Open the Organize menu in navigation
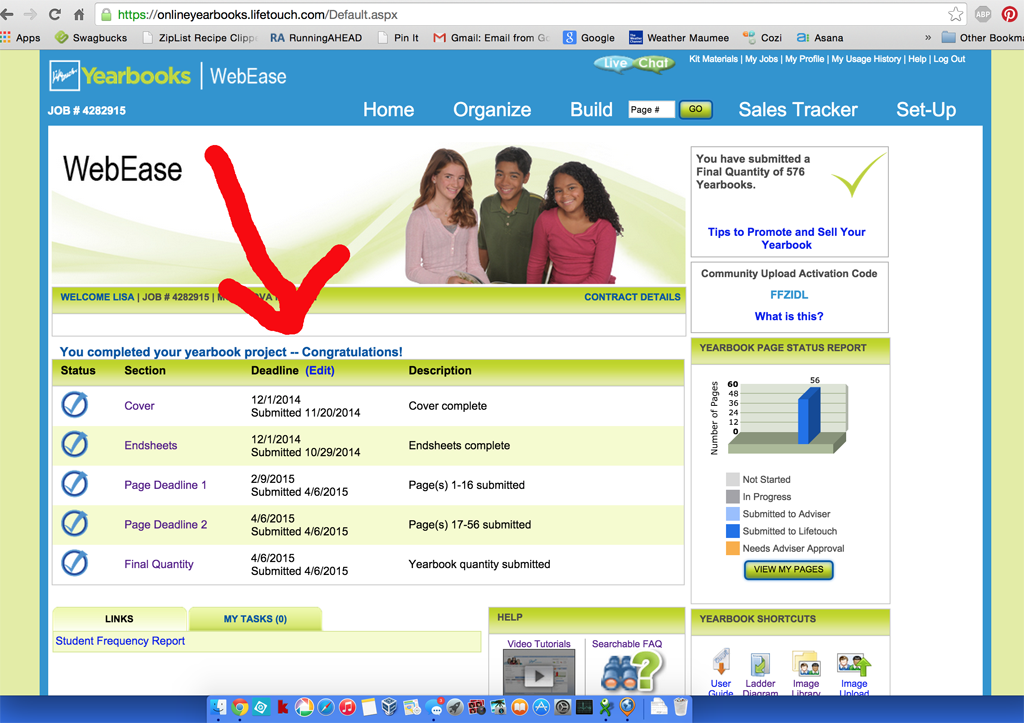Screen dimensions: 1024x723 (x=492, y=110)
